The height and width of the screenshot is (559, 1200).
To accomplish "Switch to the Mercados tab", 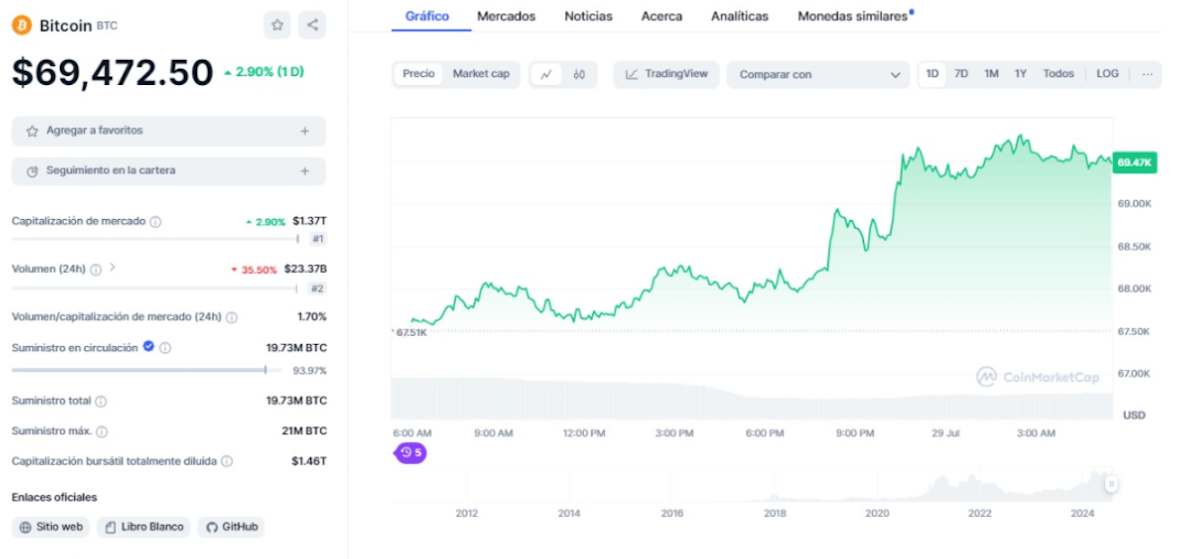I will click(x=506, y=16).
